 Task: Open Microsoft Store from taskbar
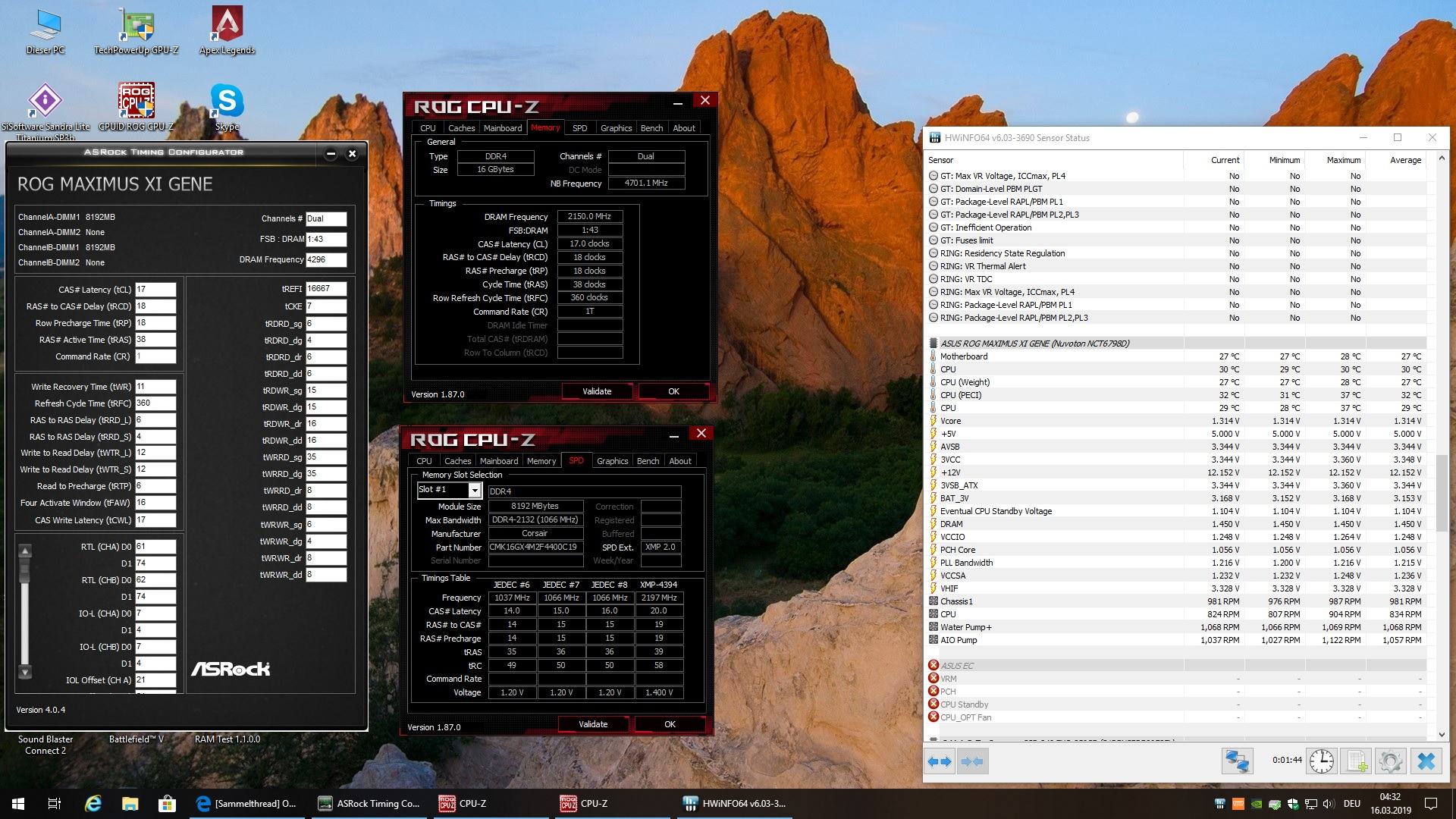(166, 803)
